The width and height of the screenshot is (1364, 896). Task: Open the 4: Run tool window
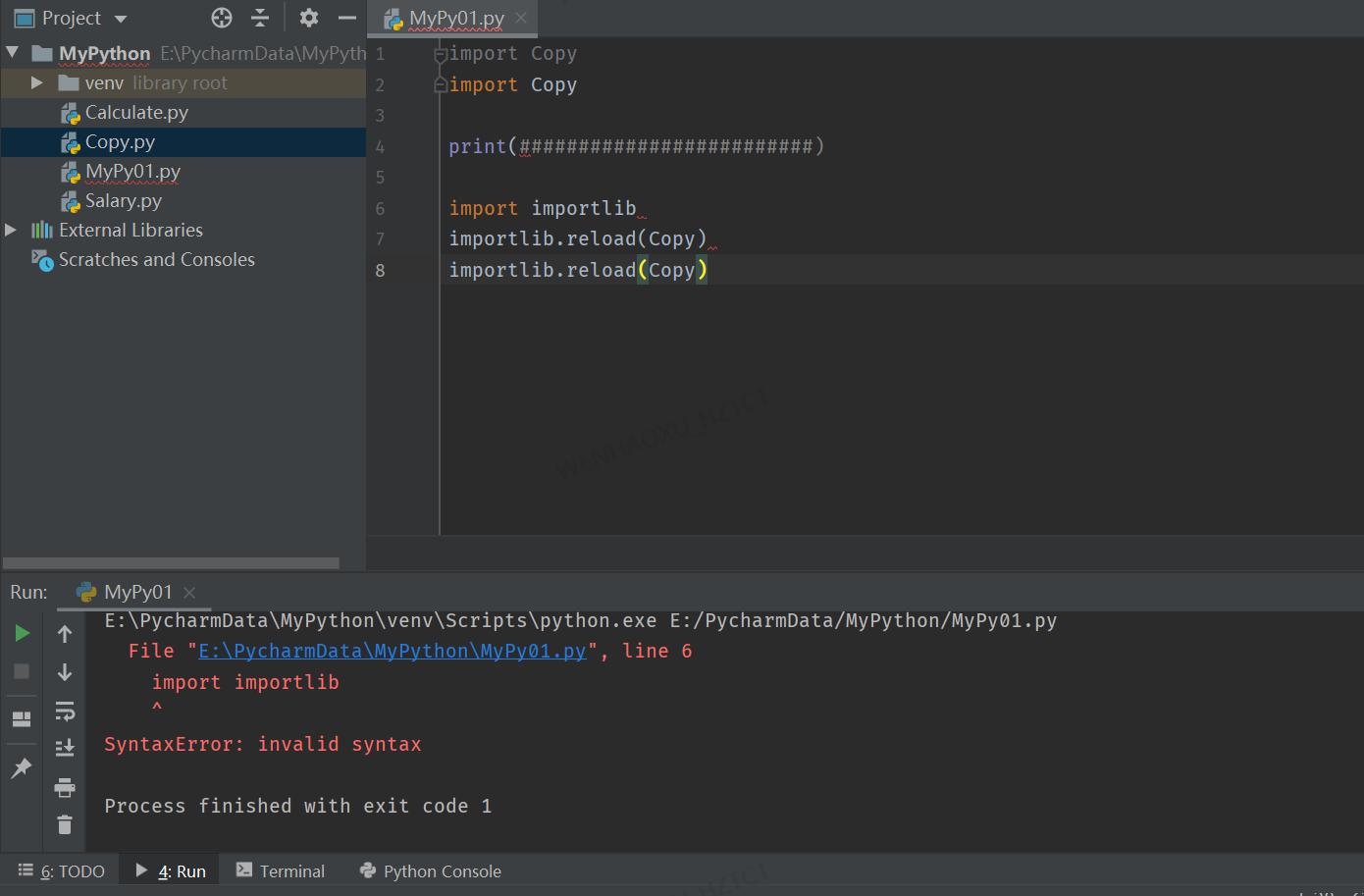(171, 871)
